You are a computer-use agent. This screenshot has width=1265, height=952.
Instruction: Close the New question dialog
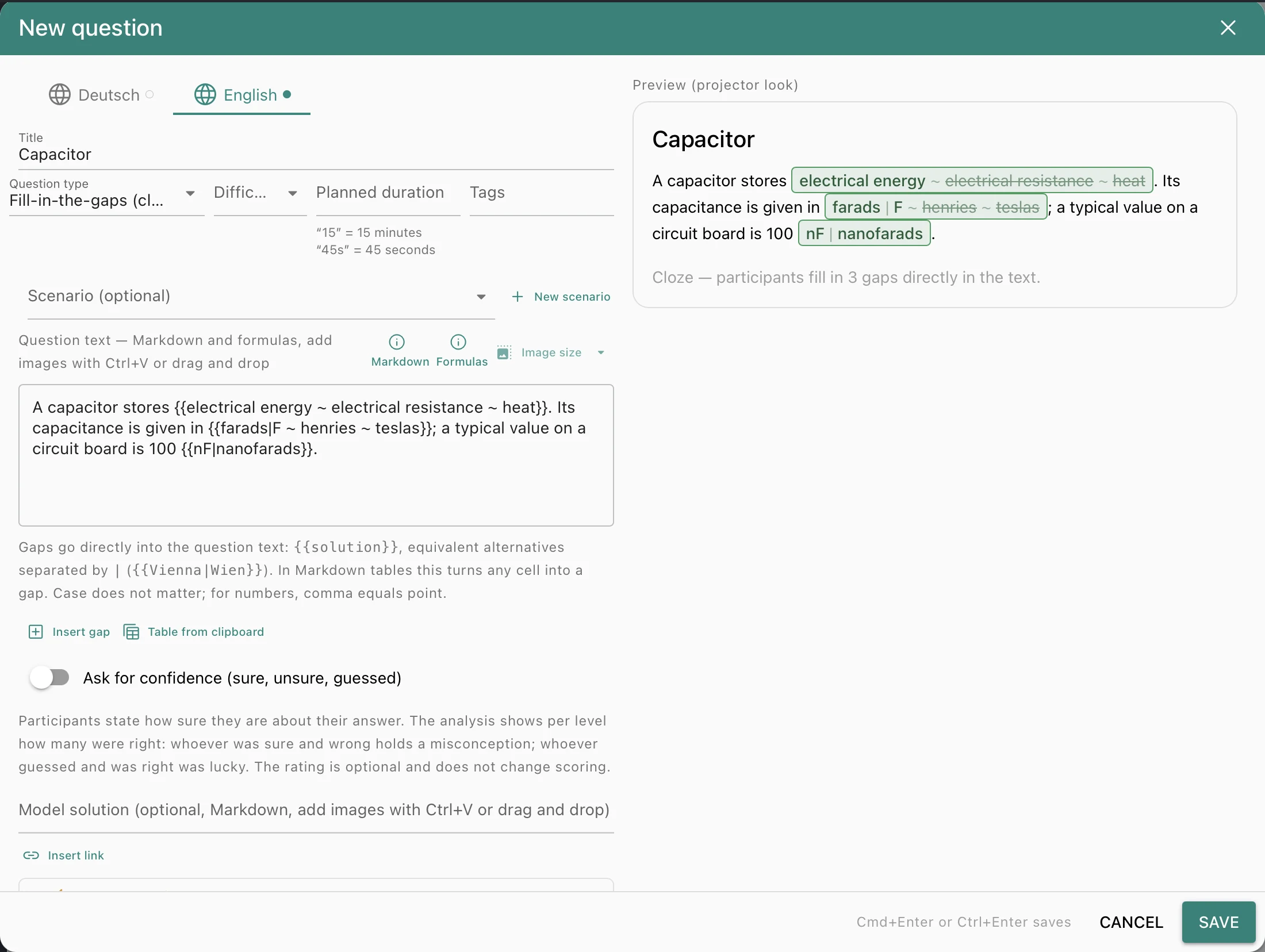click(x=1228, y=28)
